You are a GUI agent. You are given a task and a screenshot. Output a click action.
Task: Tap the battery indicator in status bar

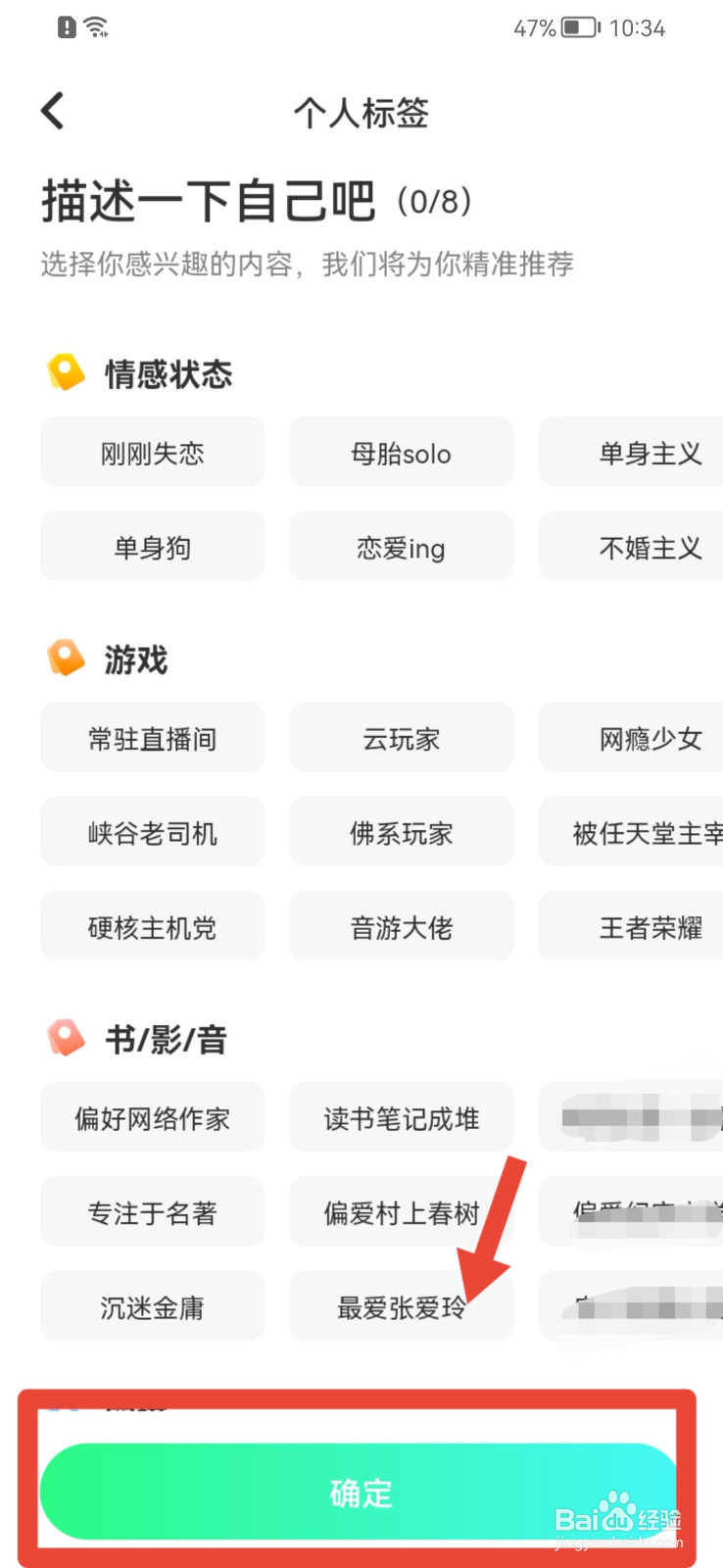coord(581,27)
